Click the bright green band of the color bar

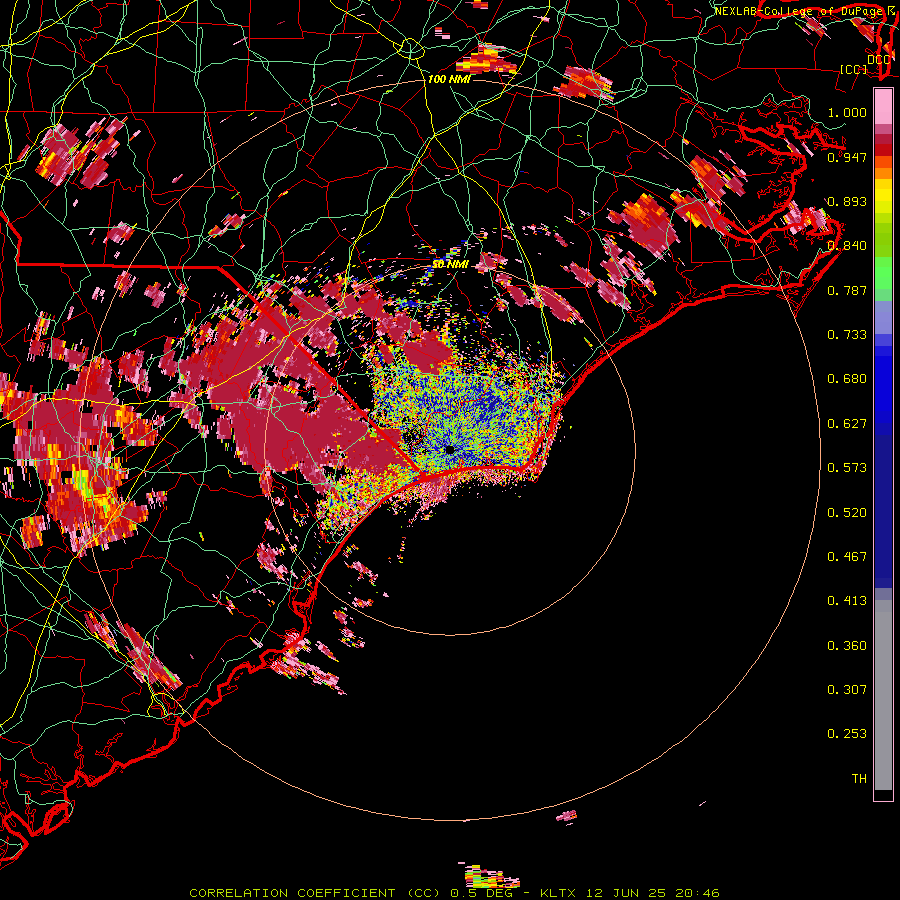coord(883,273)
